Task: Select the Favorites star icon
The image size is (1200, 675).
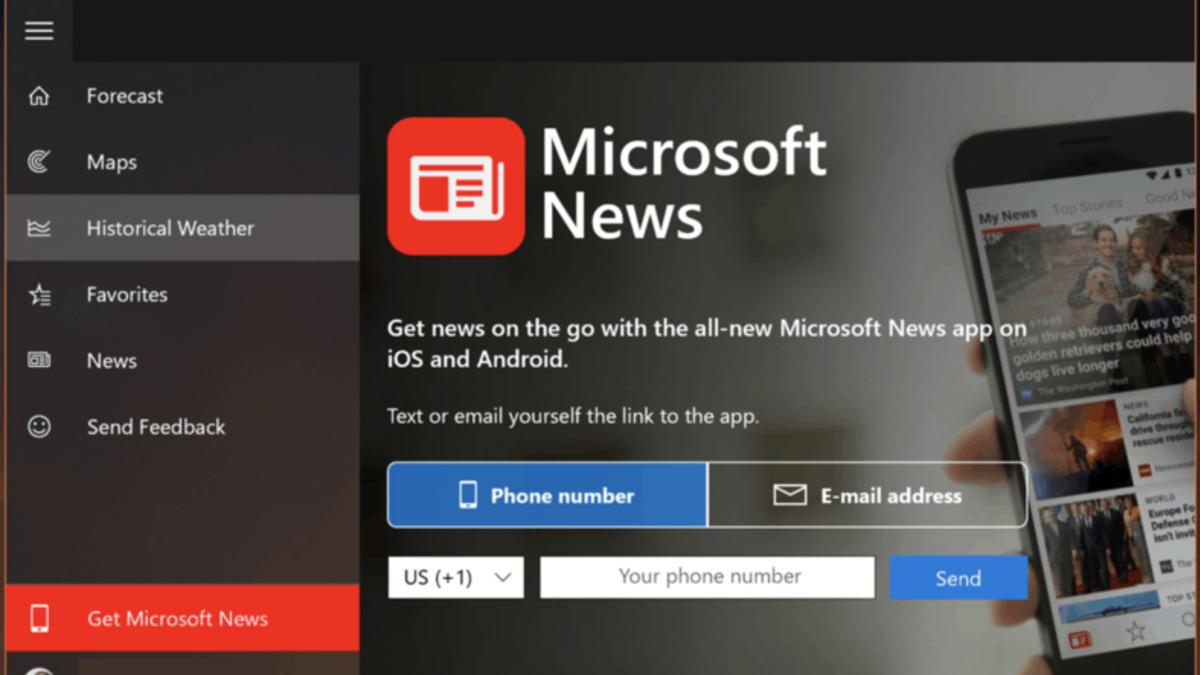Action: (38, 294)
